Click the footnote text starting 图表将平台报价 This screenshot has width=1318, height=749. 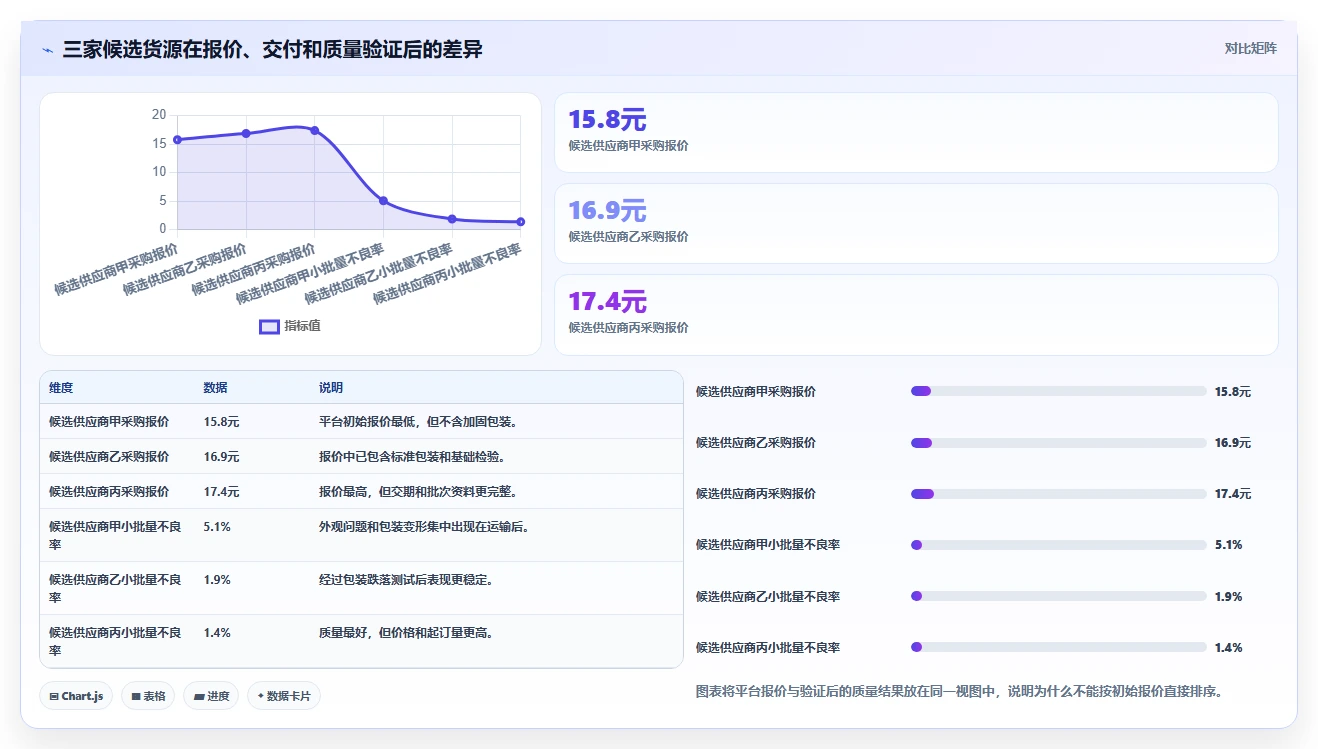[x=959, y=691]
